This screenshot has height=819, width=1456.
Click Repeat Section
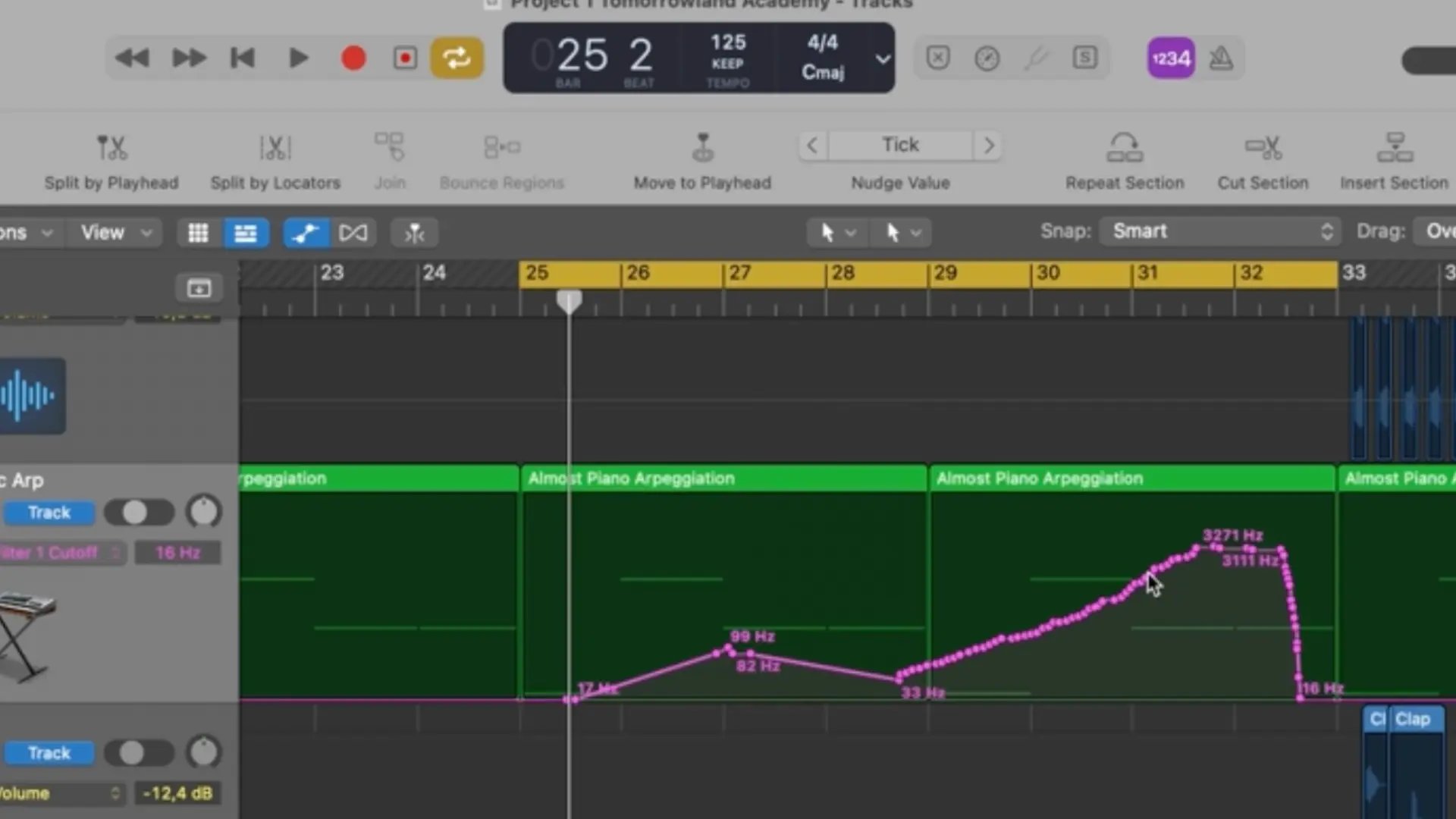pos(1125,162)
